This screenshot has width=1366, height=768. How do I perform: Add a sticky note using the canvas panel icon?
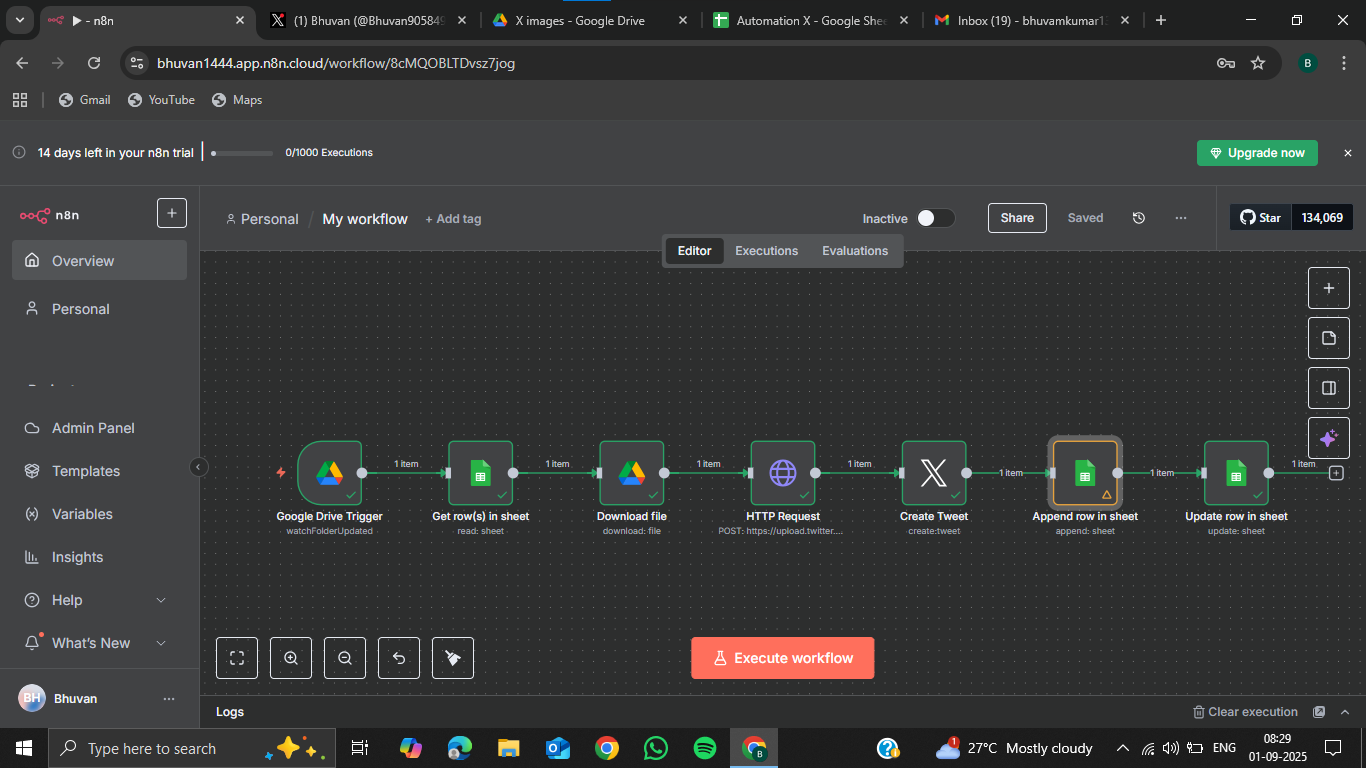pos(1328,338)
